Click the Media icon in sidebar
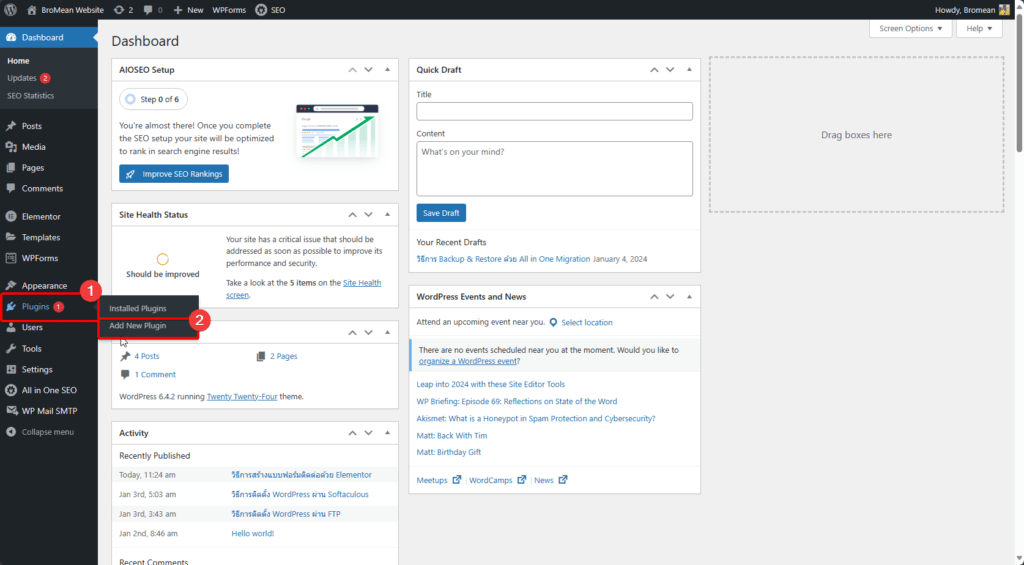1024x565 pixels. point(11,147)
